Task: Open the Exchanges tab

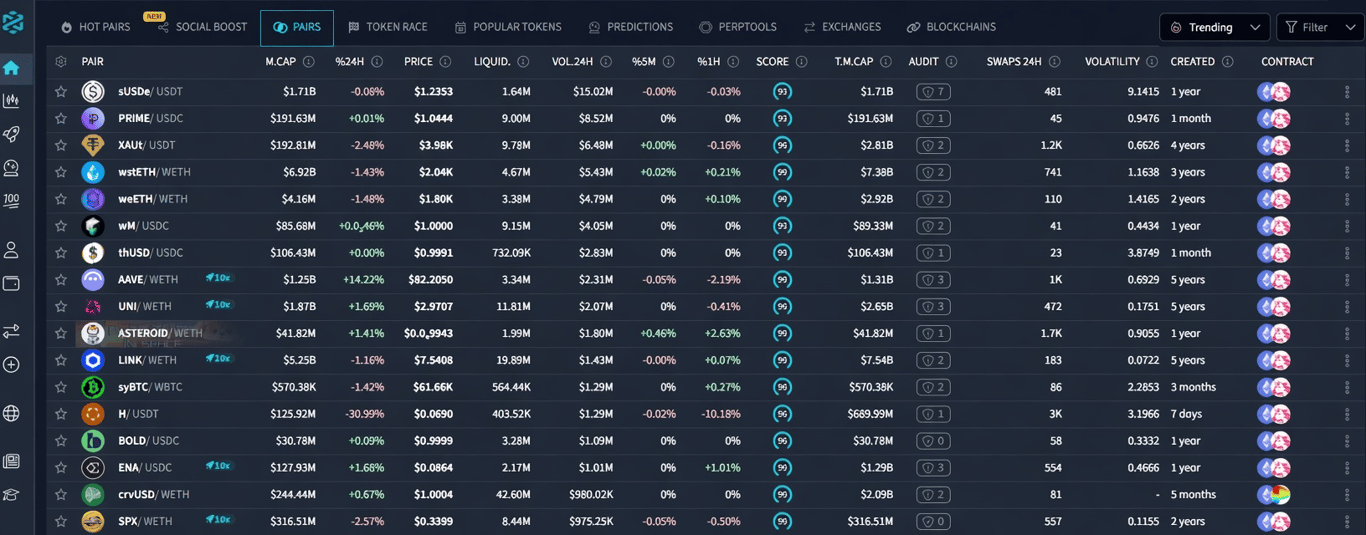Action: [842, 27]
